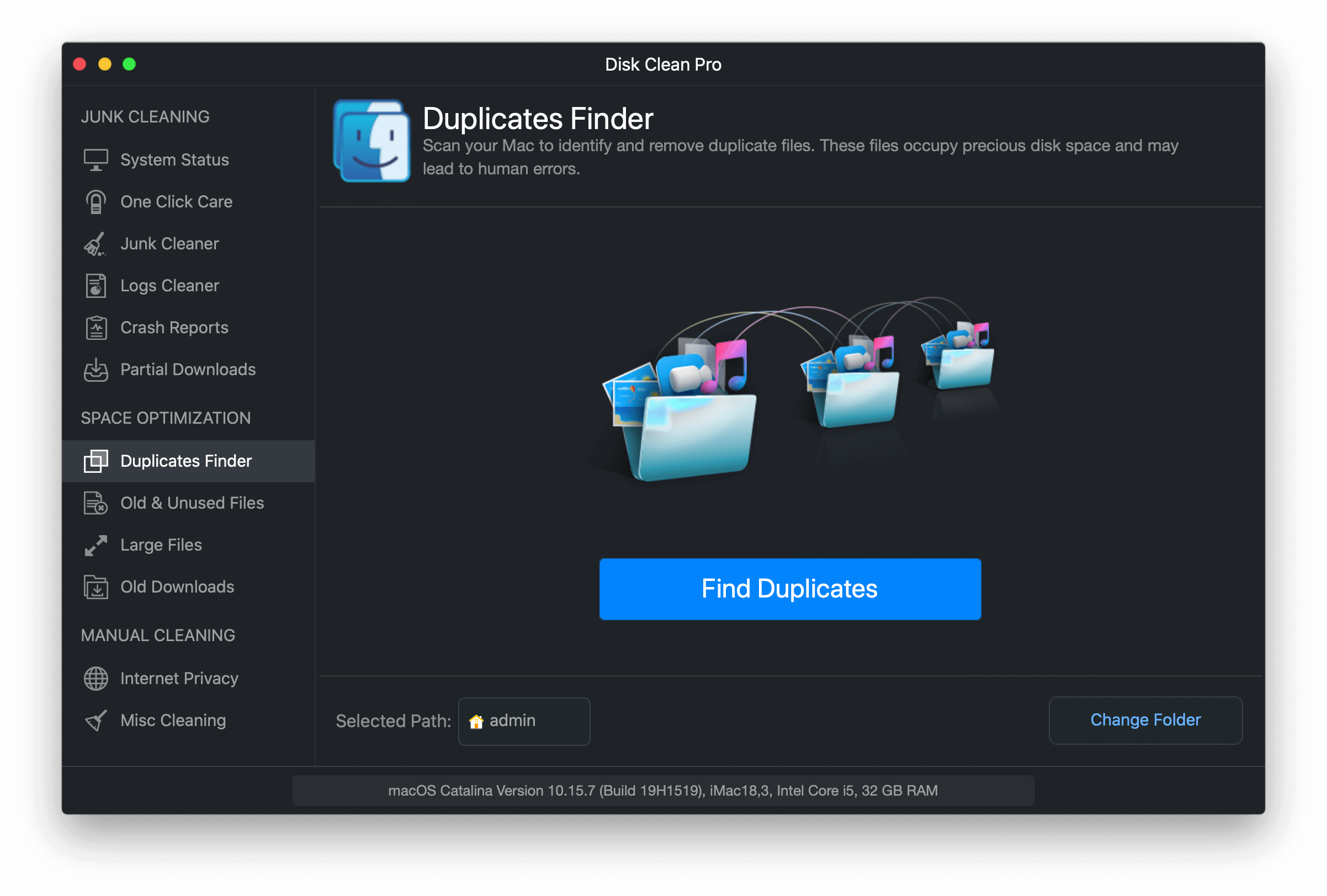
Task: Click the Internet Privacy globe icon
Action: 95,679
